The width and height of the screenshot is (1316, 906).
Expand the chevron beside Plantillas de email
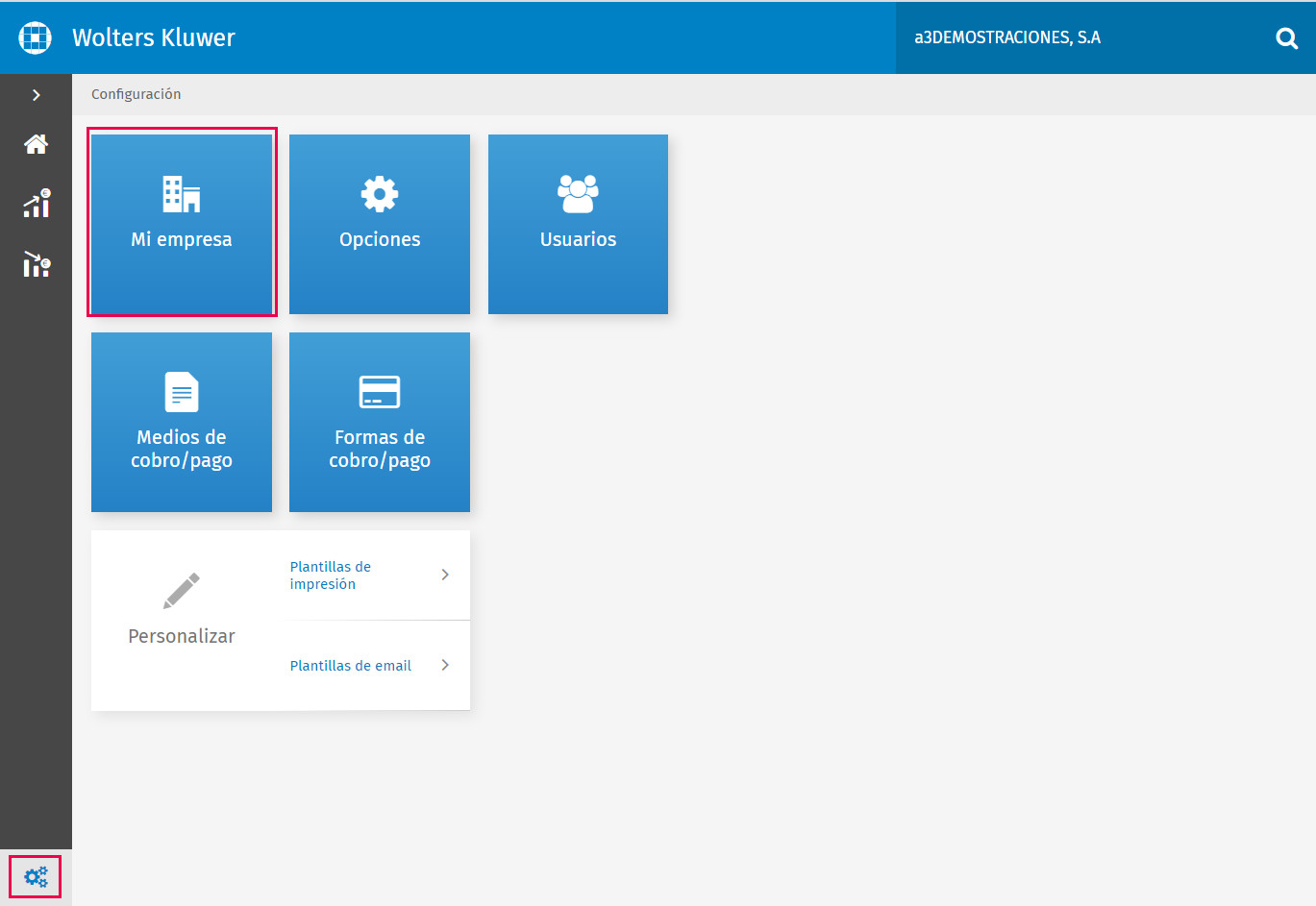(x=445, y=665)
